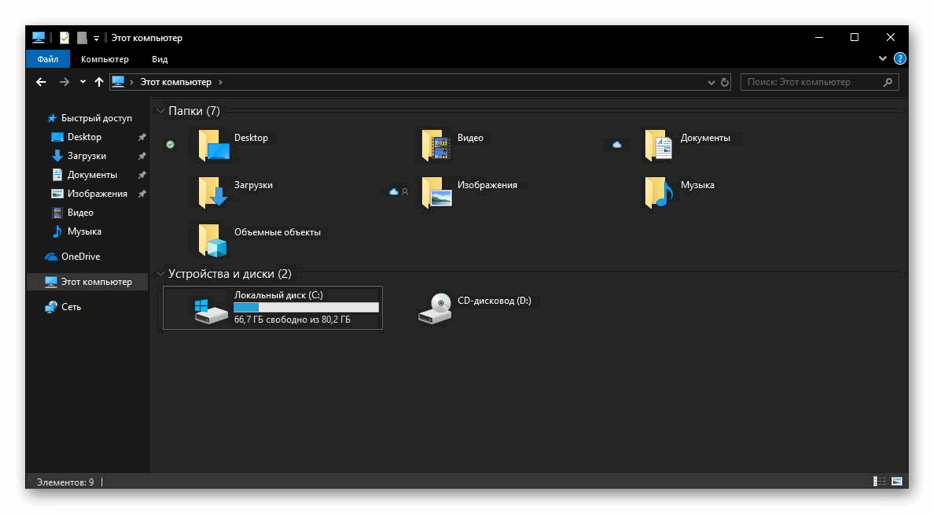Collapse the Папки (7) group

pos(160,111)
